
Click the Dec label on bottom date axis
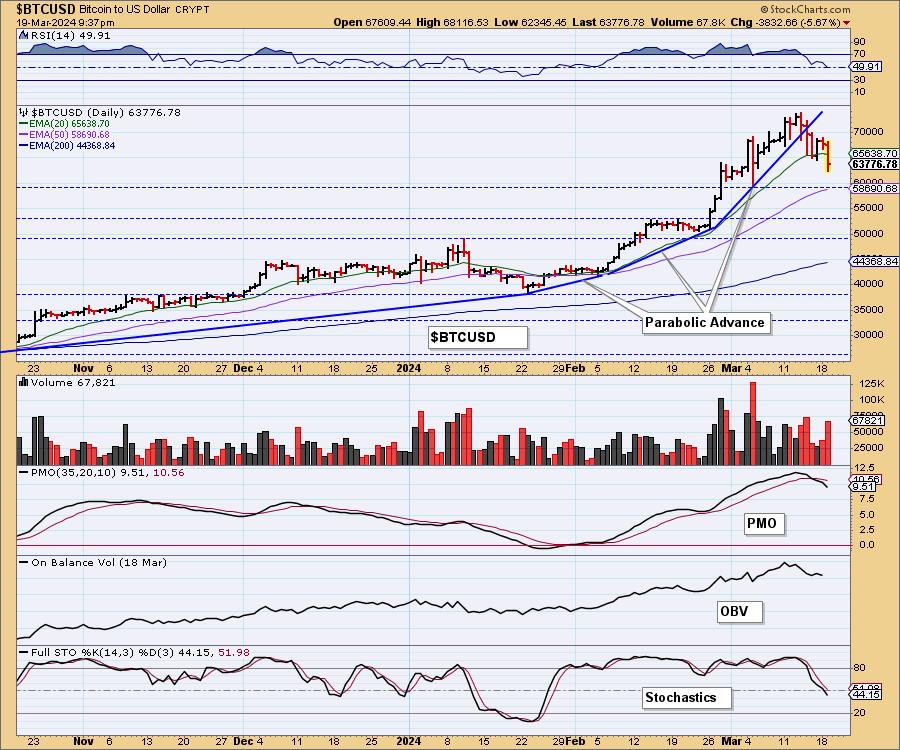243,741
